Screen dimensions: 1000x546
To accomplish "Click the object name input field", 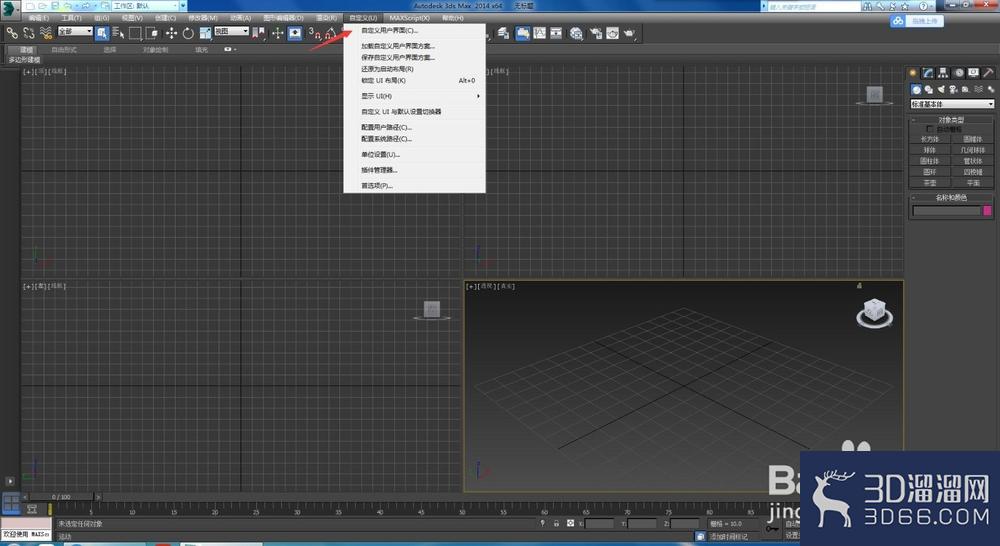I will coord(947,211).
